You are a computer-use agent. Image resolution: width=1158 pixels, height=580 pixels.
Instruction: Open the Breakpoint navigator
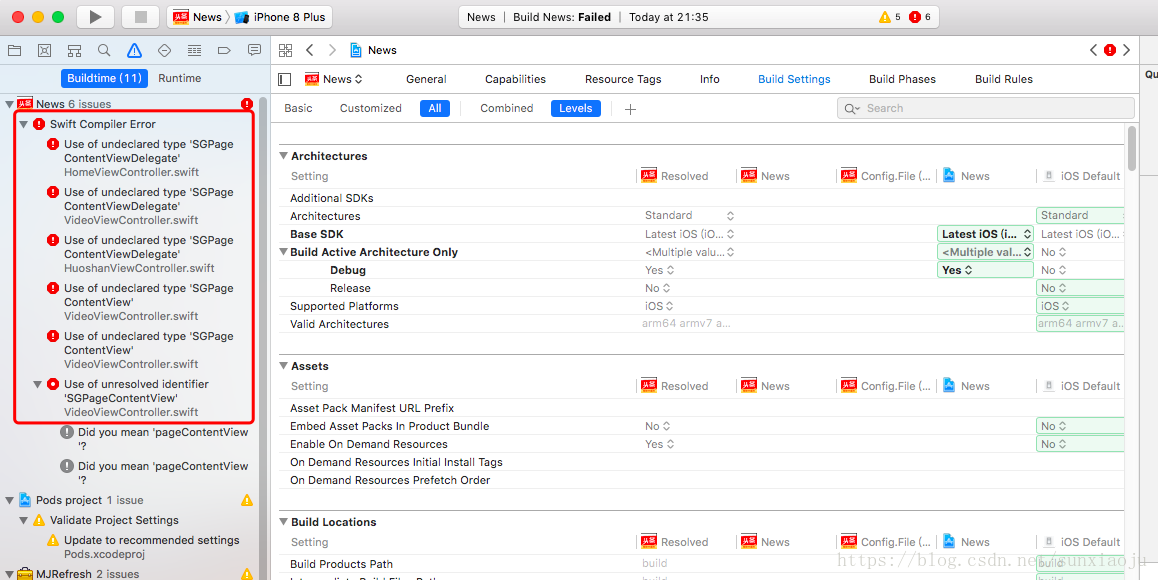(x=225, y=50)
